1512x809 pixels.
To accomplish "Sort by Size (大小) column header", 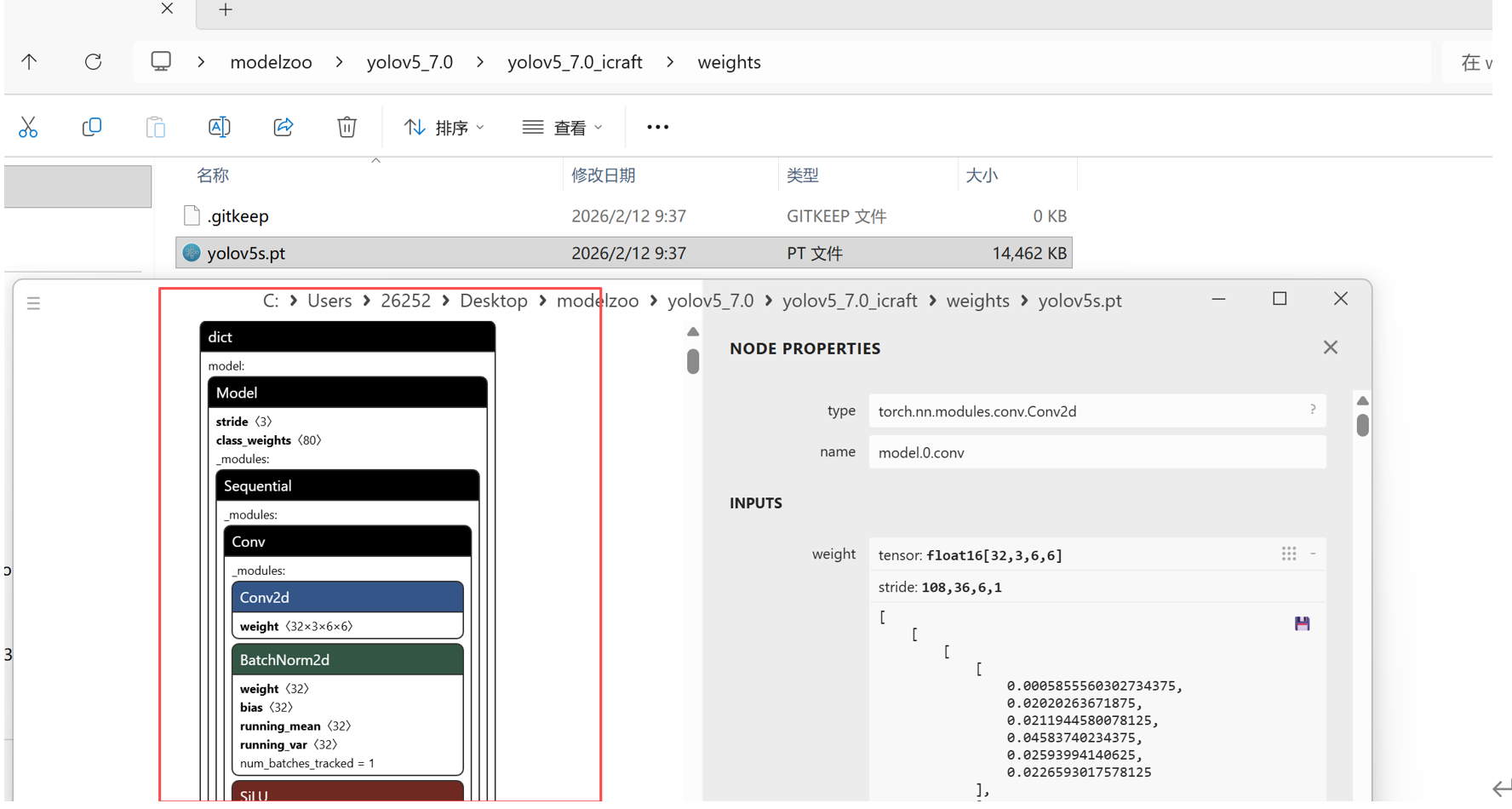I will click(981, 175).
